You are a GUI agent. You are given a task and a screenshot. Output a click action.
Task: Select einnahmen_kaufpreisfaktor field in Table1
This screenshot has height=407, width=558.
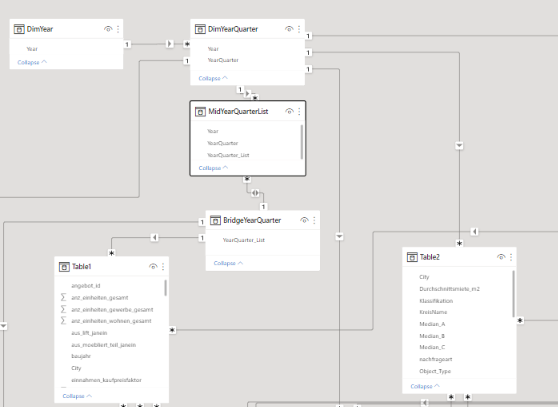[106, 380]
